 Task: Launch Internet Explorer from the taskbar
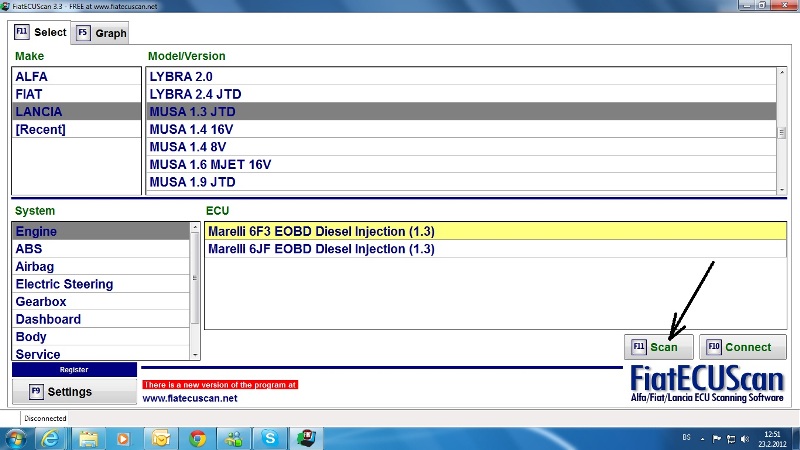(51, 439)
